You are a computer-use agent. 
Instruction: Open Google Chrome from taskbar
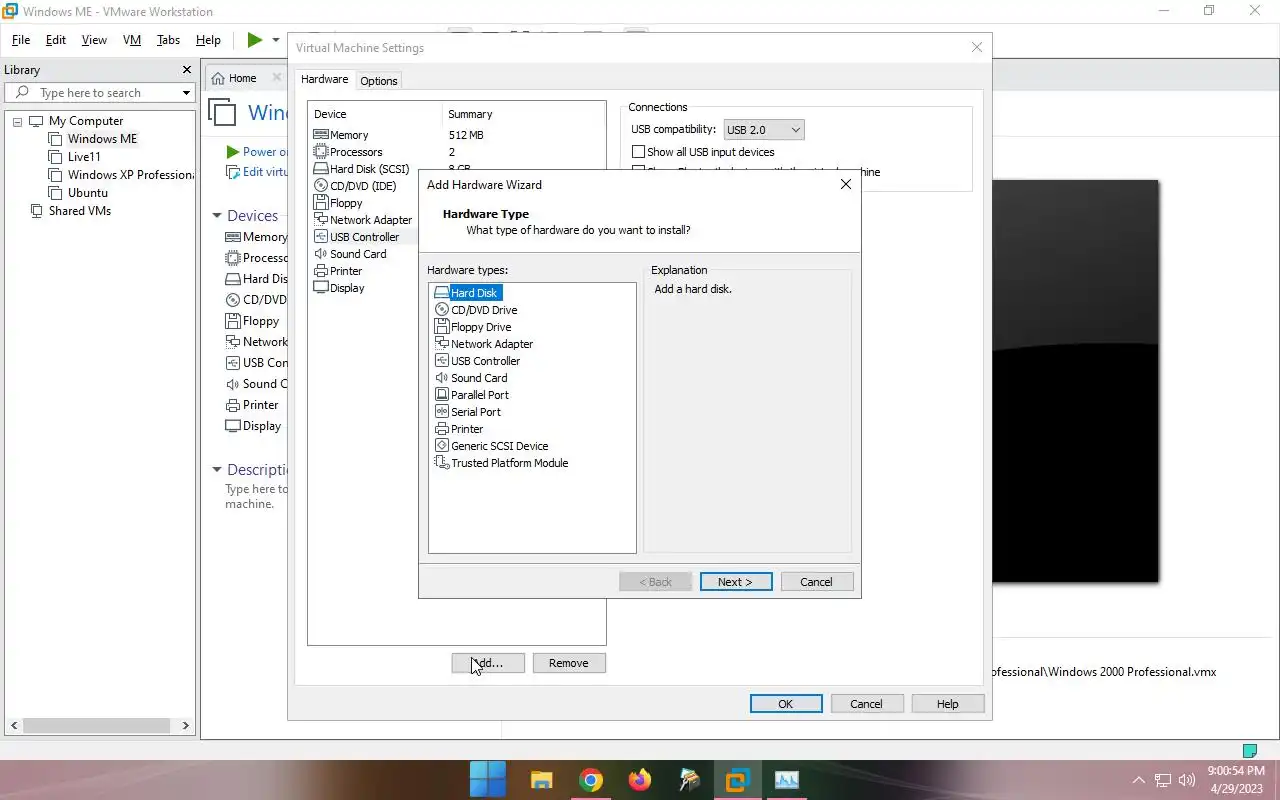(591, 780)
